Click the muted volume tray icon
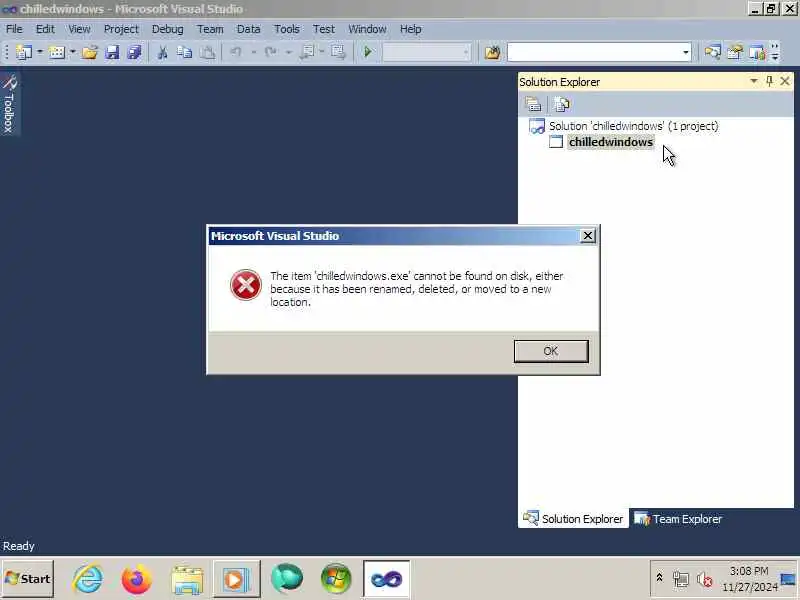The height and width of the screenshot is (600, 800). click(x=705, y=580)
